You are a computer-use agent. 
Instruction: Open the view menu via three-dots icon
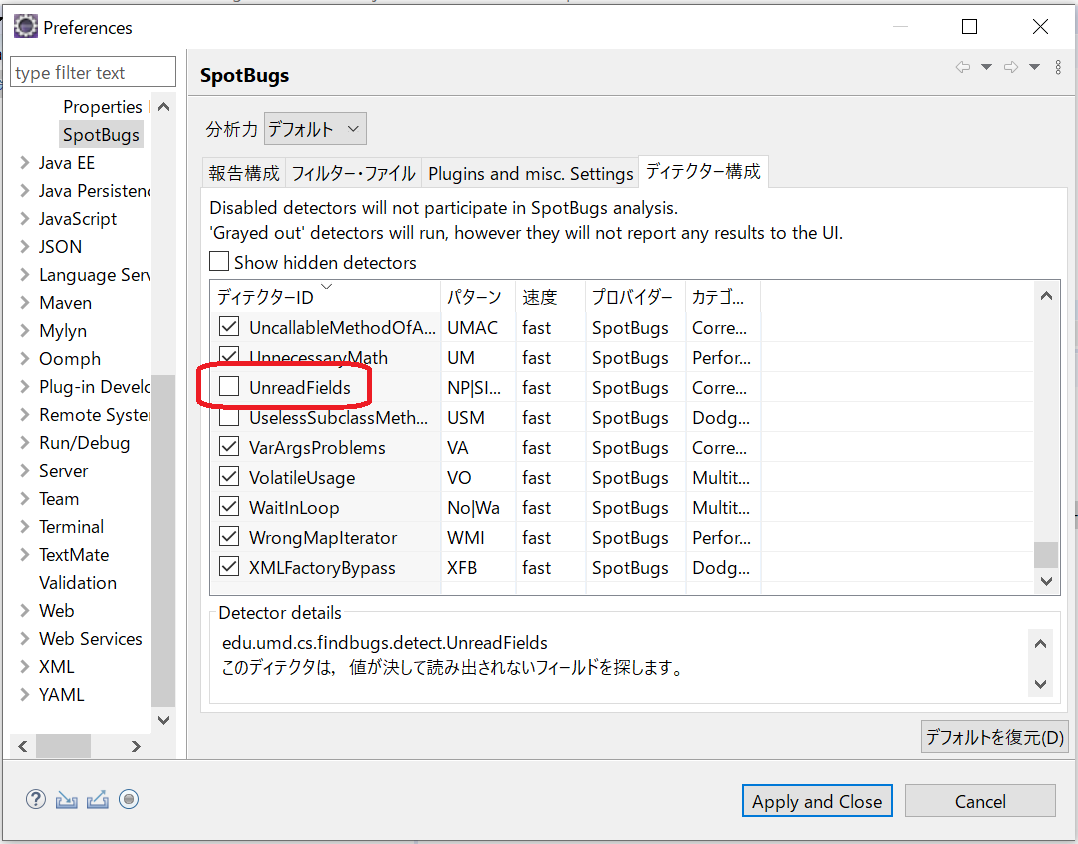1058,67
